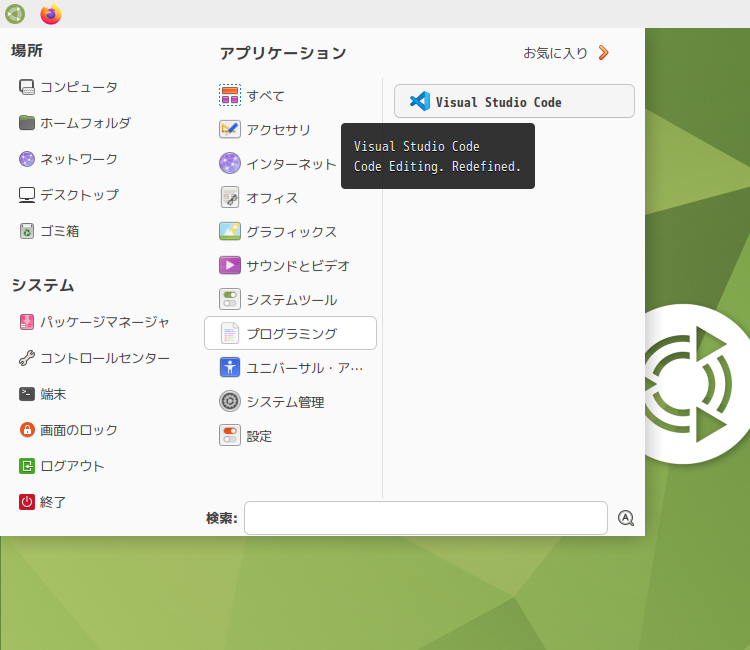
Task: Launch パッケージマネージャ
Action: (x=95, y=322)
